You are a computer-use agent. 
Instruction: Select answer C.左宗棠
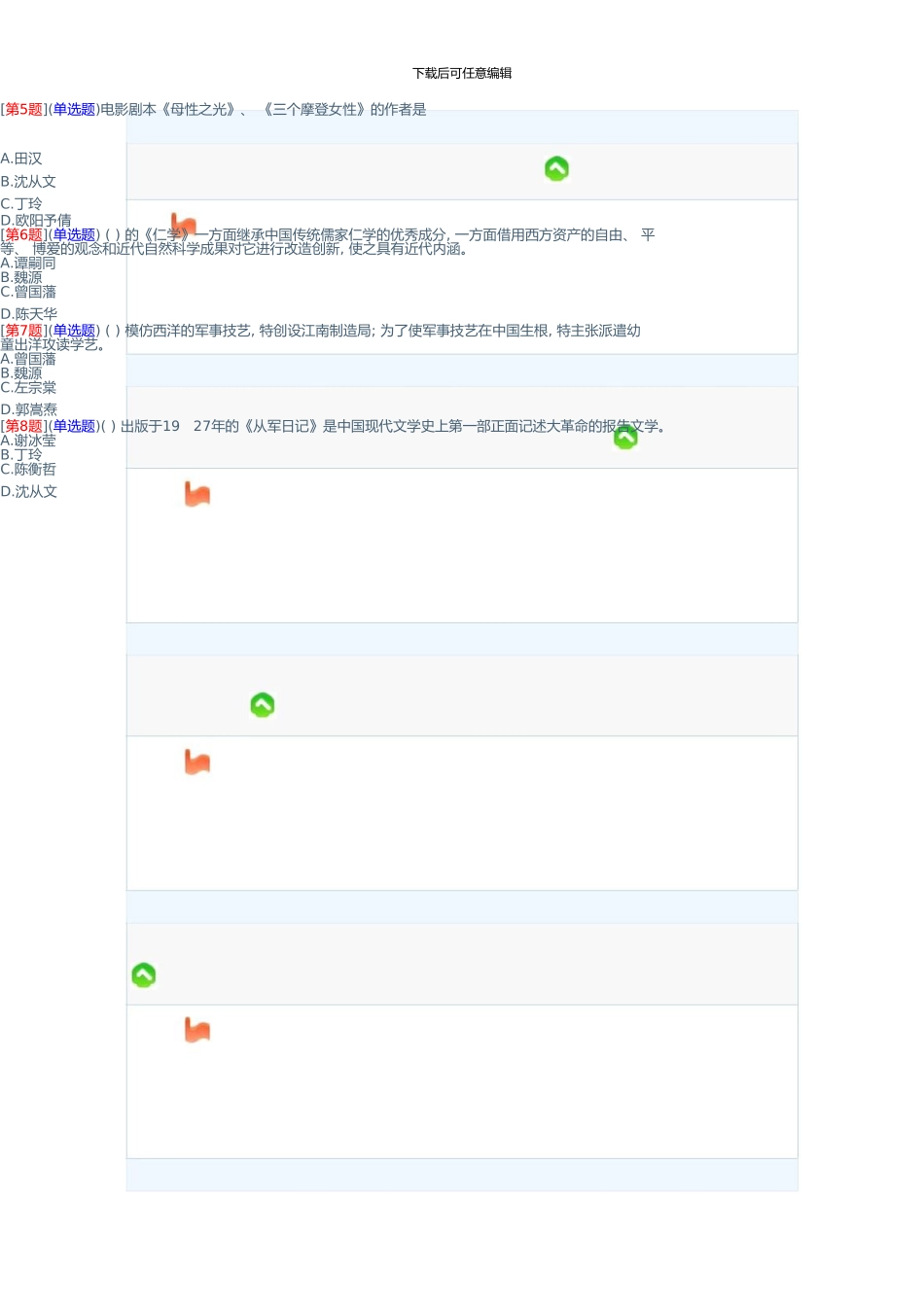(x=28, y=387)
